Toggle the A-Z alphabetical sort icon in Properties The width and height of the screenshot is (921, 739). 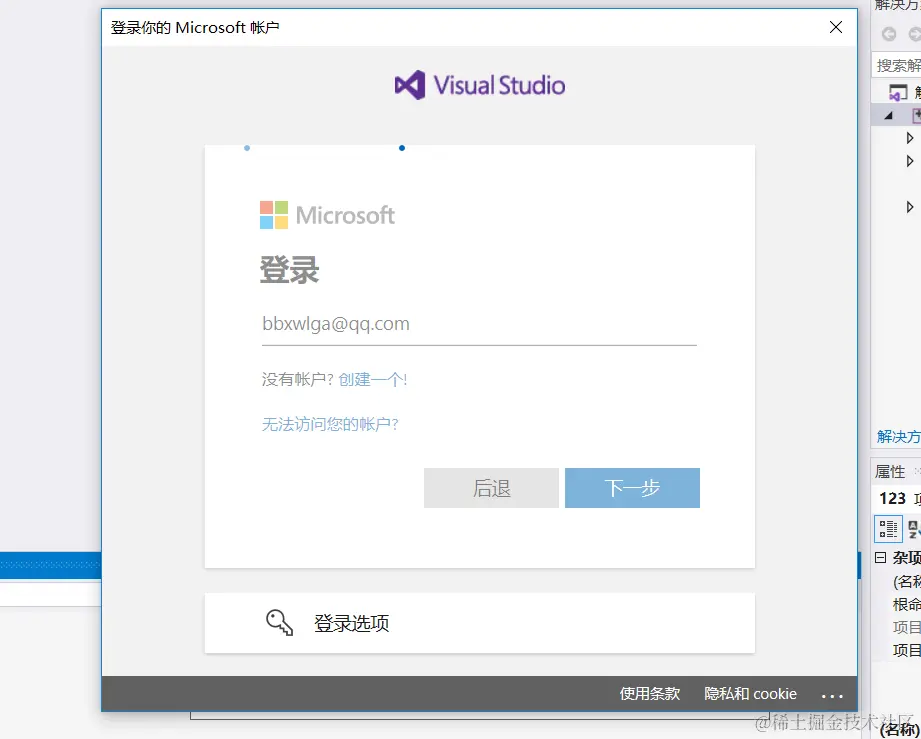[914, 529]
